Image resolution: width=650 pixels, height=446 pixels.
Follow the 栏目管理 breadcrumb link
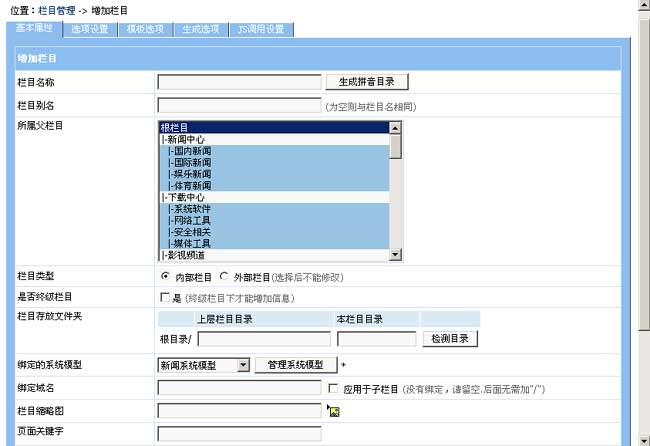(56, 9)
